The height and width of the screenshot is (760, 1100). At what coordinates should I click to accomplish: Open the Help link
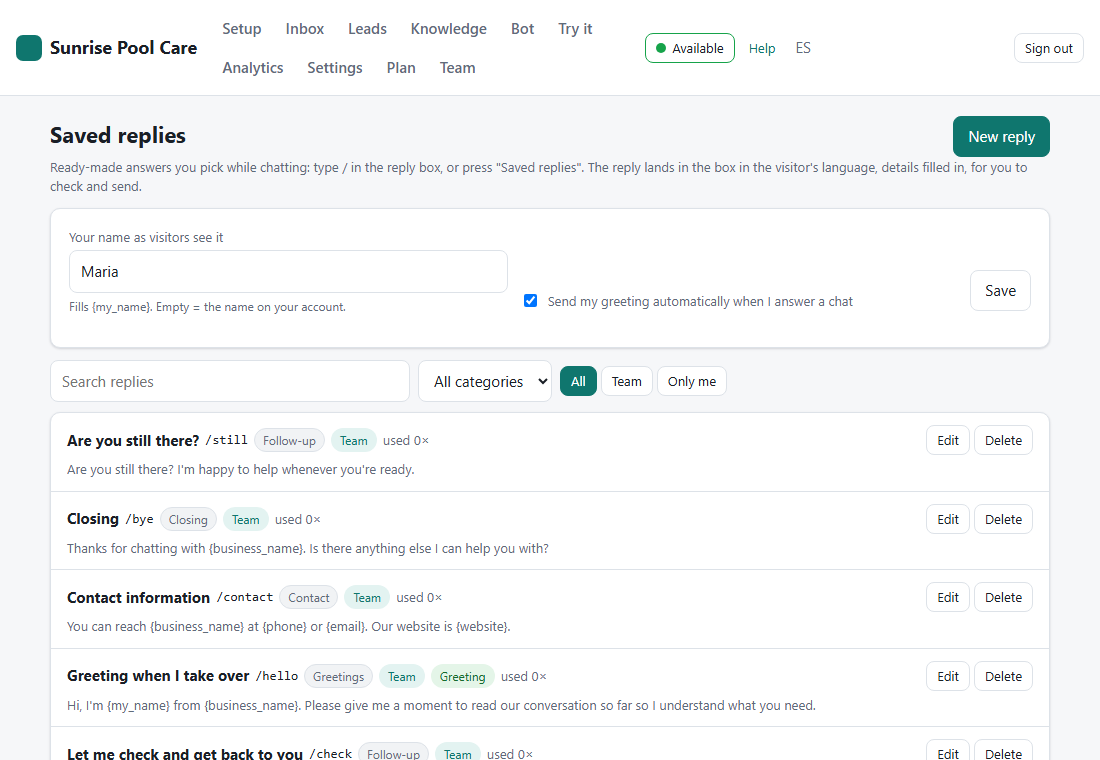click(x=762, y=48)
